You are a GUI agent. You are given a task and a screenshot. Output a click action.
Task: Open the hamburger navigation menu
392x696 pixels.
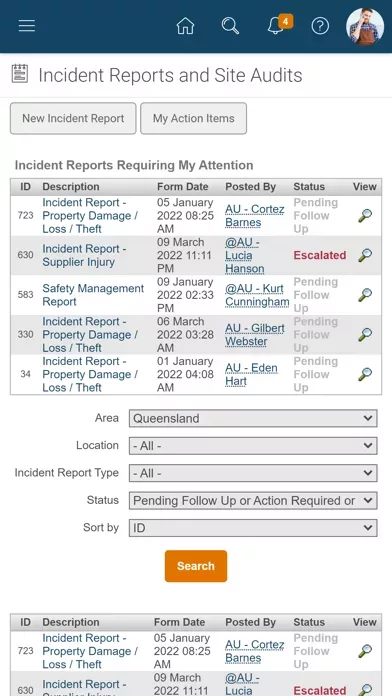pyautogui.click(x=27, y=26)
